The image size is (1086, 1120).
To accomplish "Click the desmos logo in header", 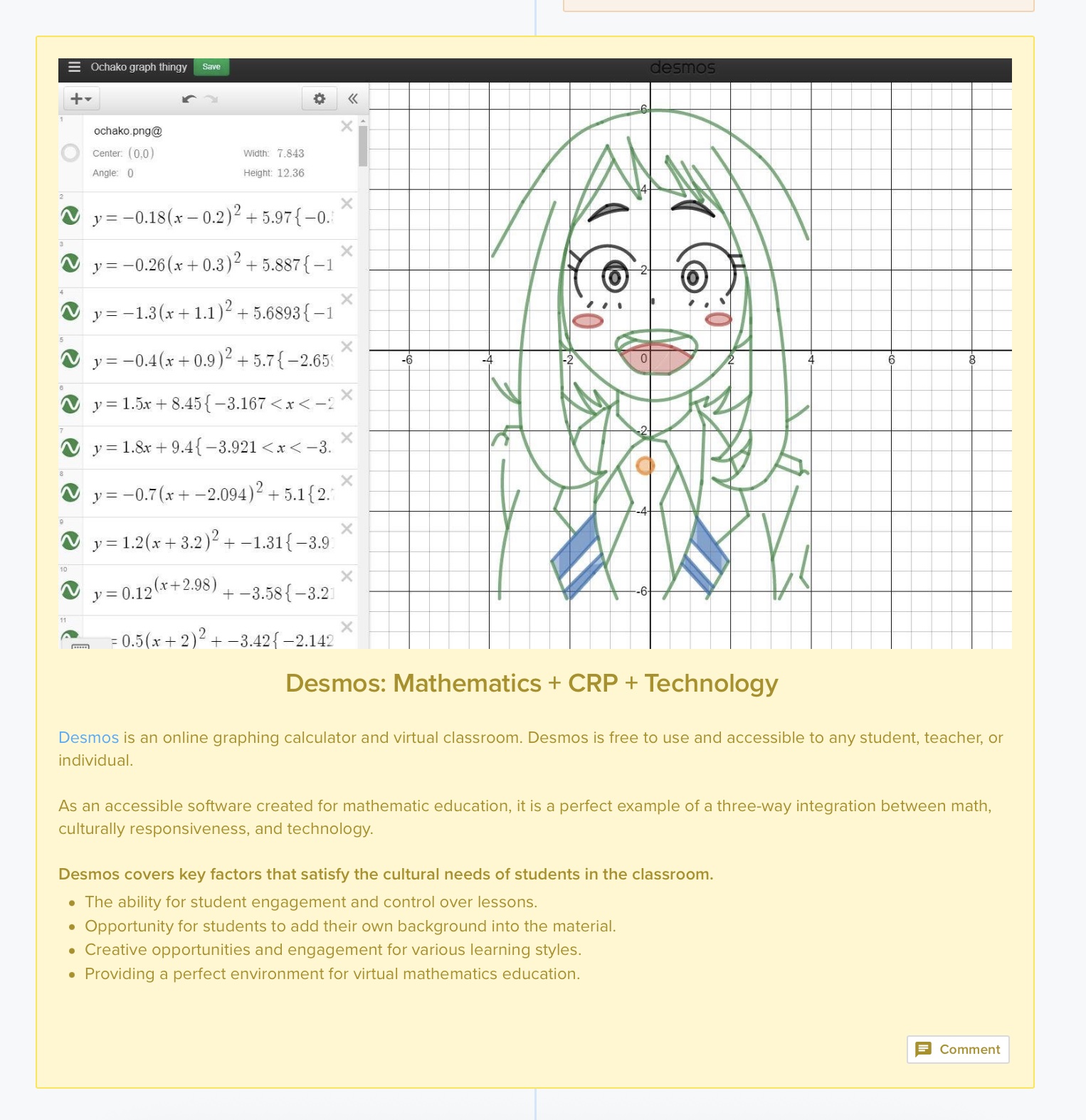I will (682, 68).
